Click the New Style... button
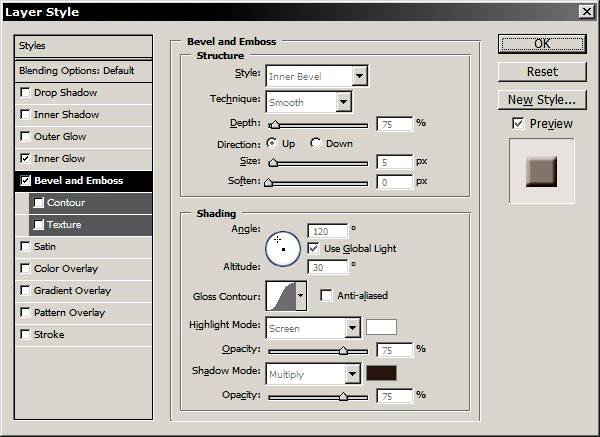 pyautogui.click(x=541, y=100)
